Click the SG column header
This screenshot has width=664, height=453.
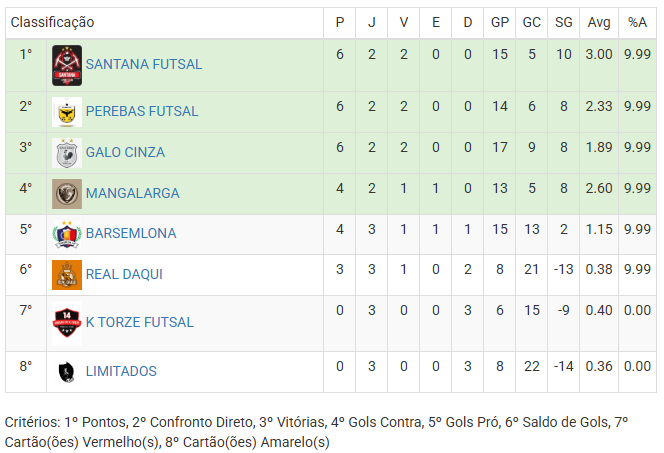pyautogui.click(x=564, y=22)
